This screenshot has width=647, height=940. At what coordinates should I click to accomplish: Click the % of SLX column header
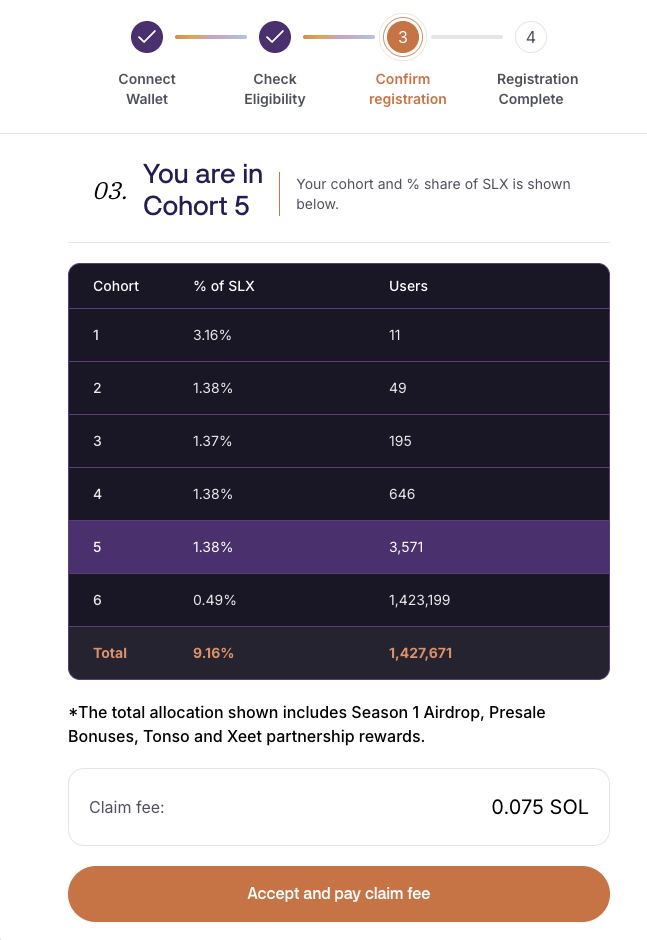[224, 286]
